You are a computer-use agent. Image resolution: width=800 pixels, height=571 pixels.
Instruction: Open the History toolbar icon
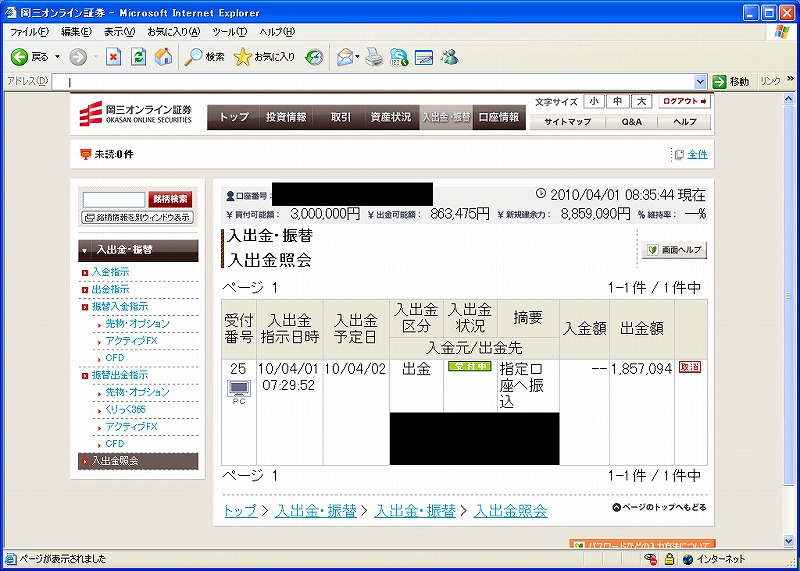tap(314, 57)
